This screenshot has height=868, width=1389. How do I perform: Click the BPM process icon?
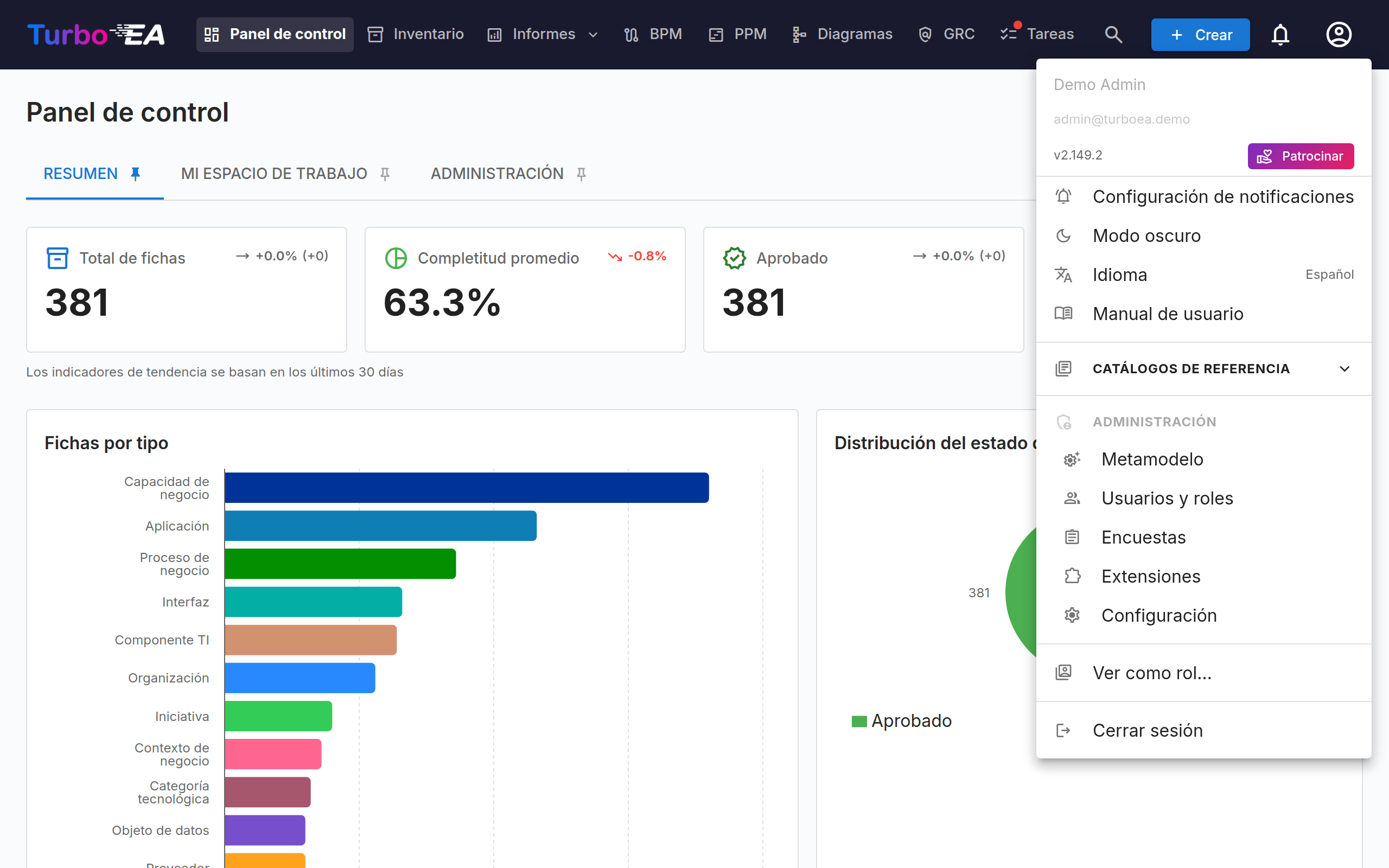[632, 34]
